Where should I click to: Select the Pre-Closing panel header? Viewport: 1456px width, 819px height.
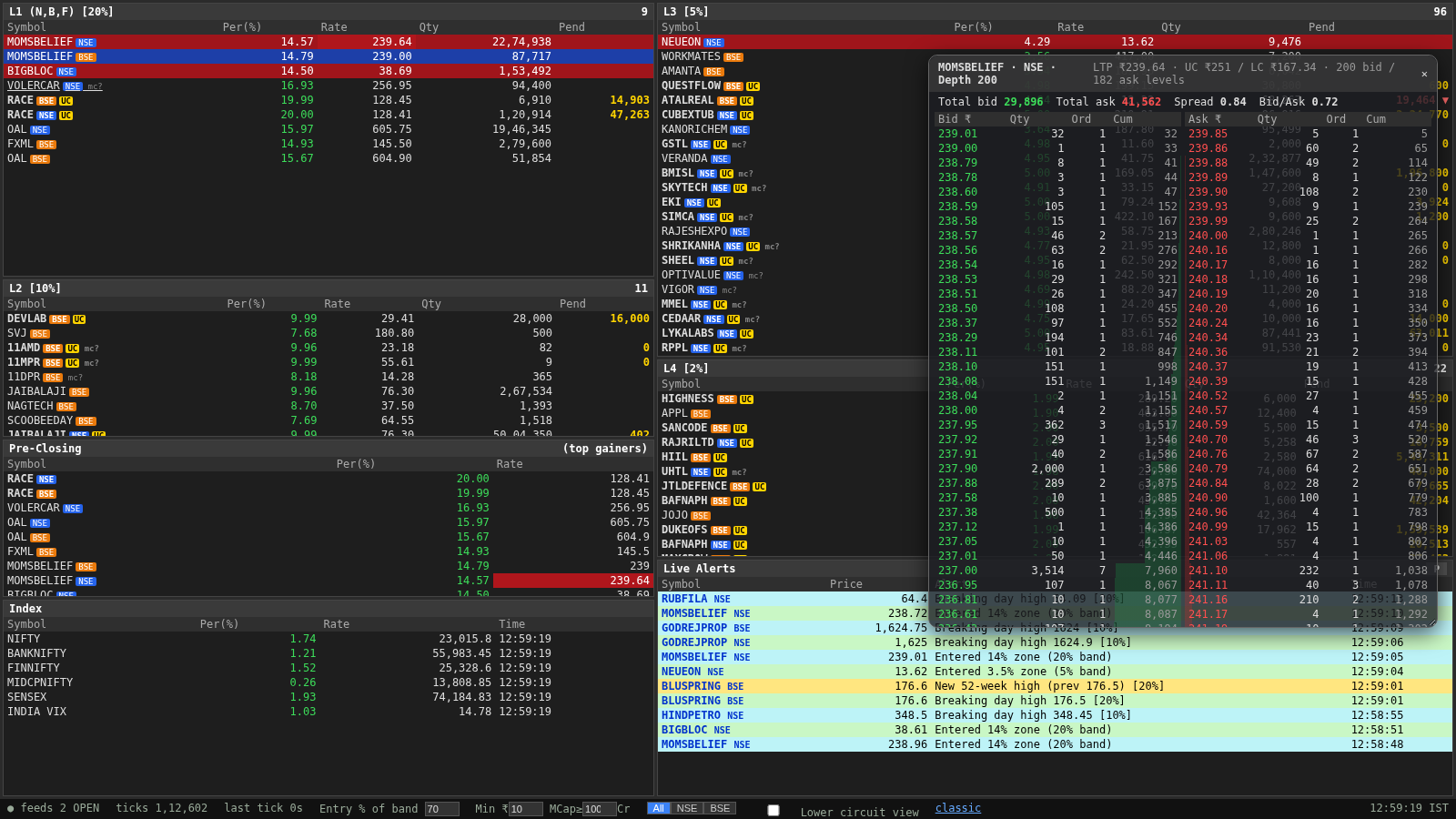(x=329, y=449)
